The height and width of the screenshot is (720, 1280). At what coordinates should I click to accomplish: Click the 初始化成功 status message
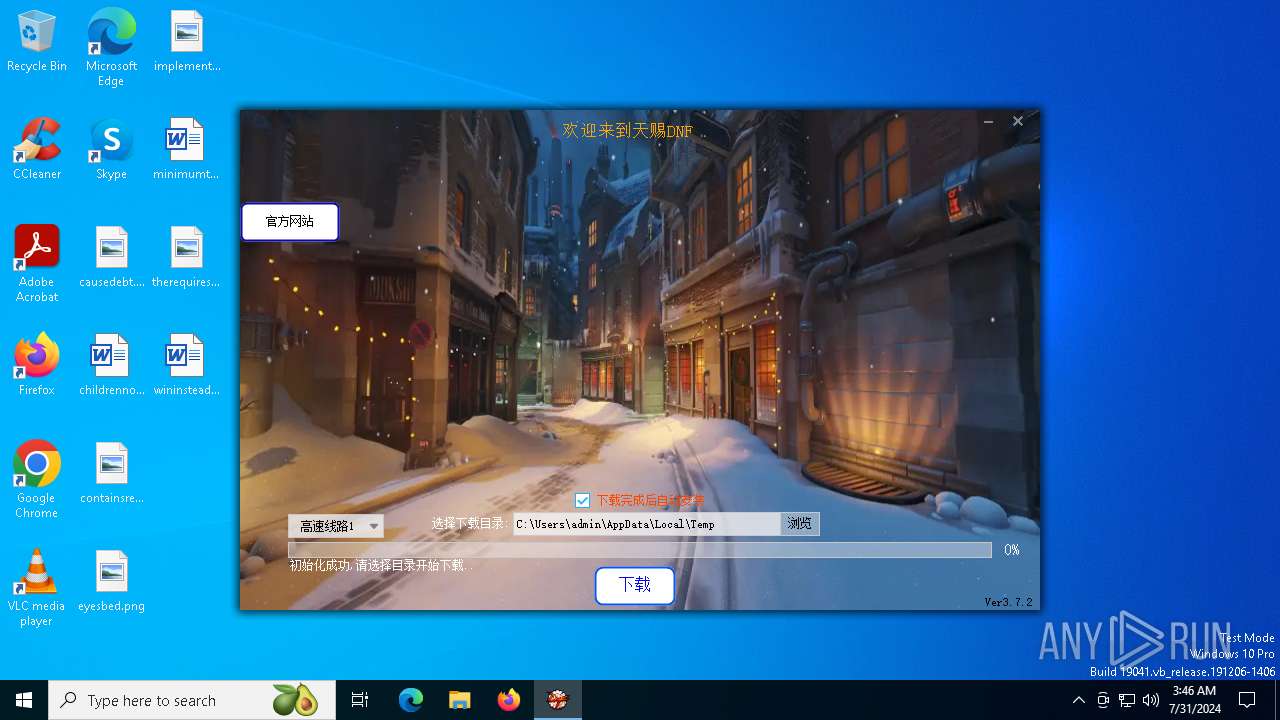(x=380, y=565)
